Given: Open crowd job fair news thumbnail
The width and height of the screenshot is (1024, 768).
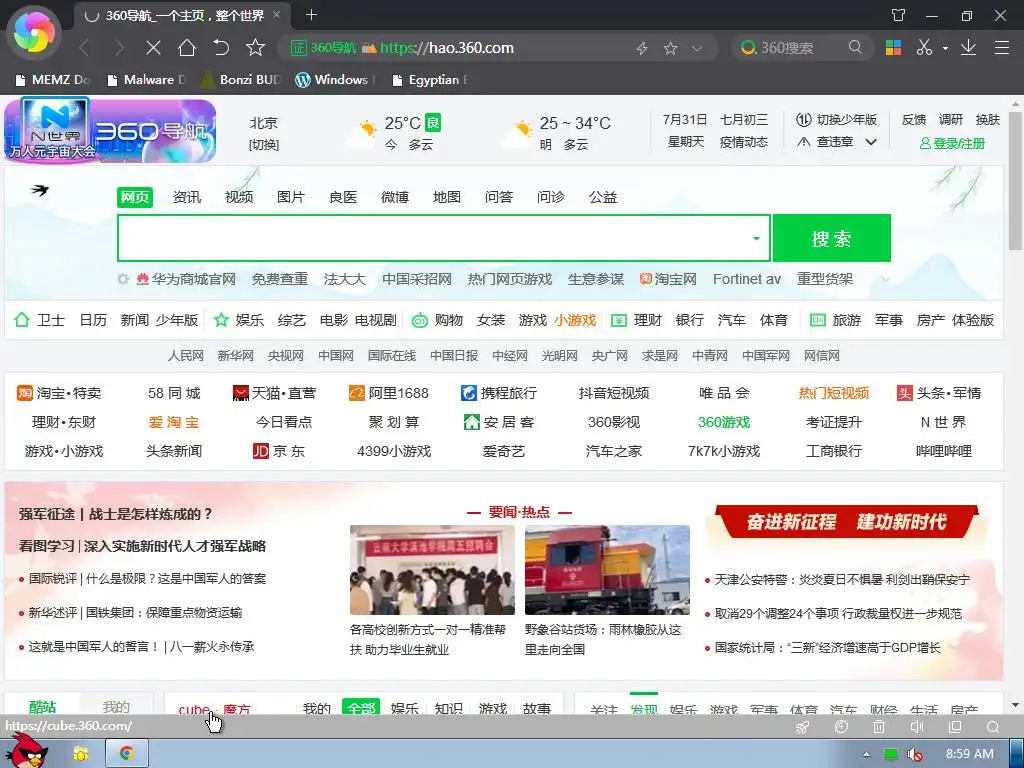Looking at the screenshot, I should click(x=432, y=569).
